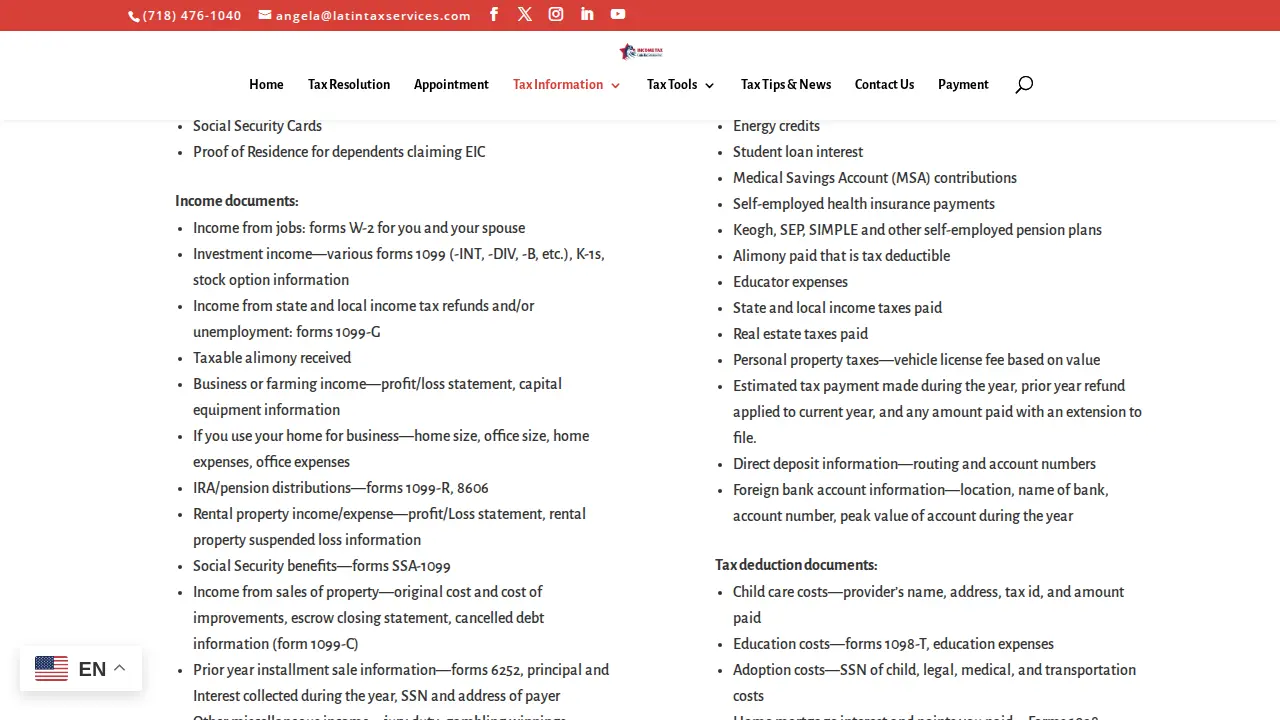Click 'Student loan interest' list item
The width and height of the screenshot is (1280, 720).
point(798,152)
